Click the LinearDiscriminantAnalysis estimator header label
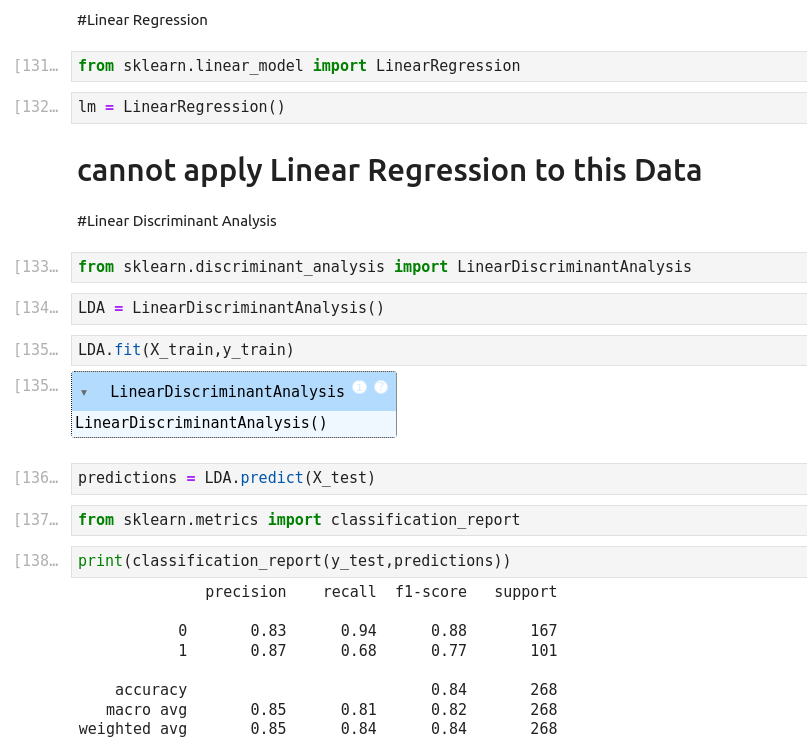Viewport: 807px width, 754px height. click(227, 392)
